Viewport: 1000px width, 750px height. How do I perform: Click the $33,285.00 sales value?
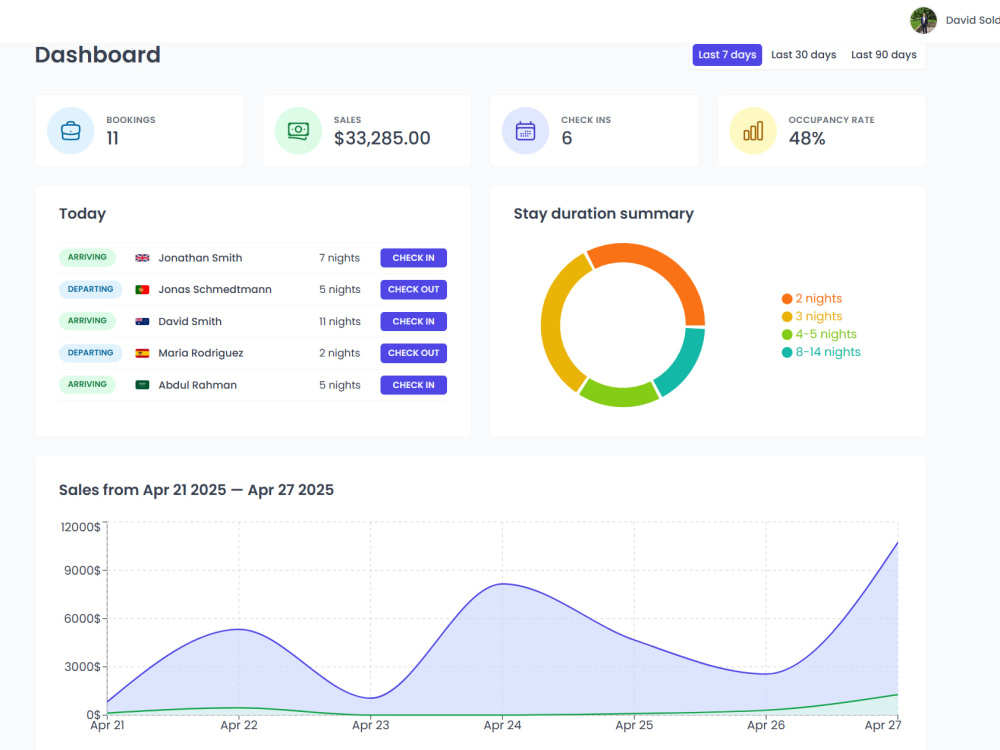[382, 138]
